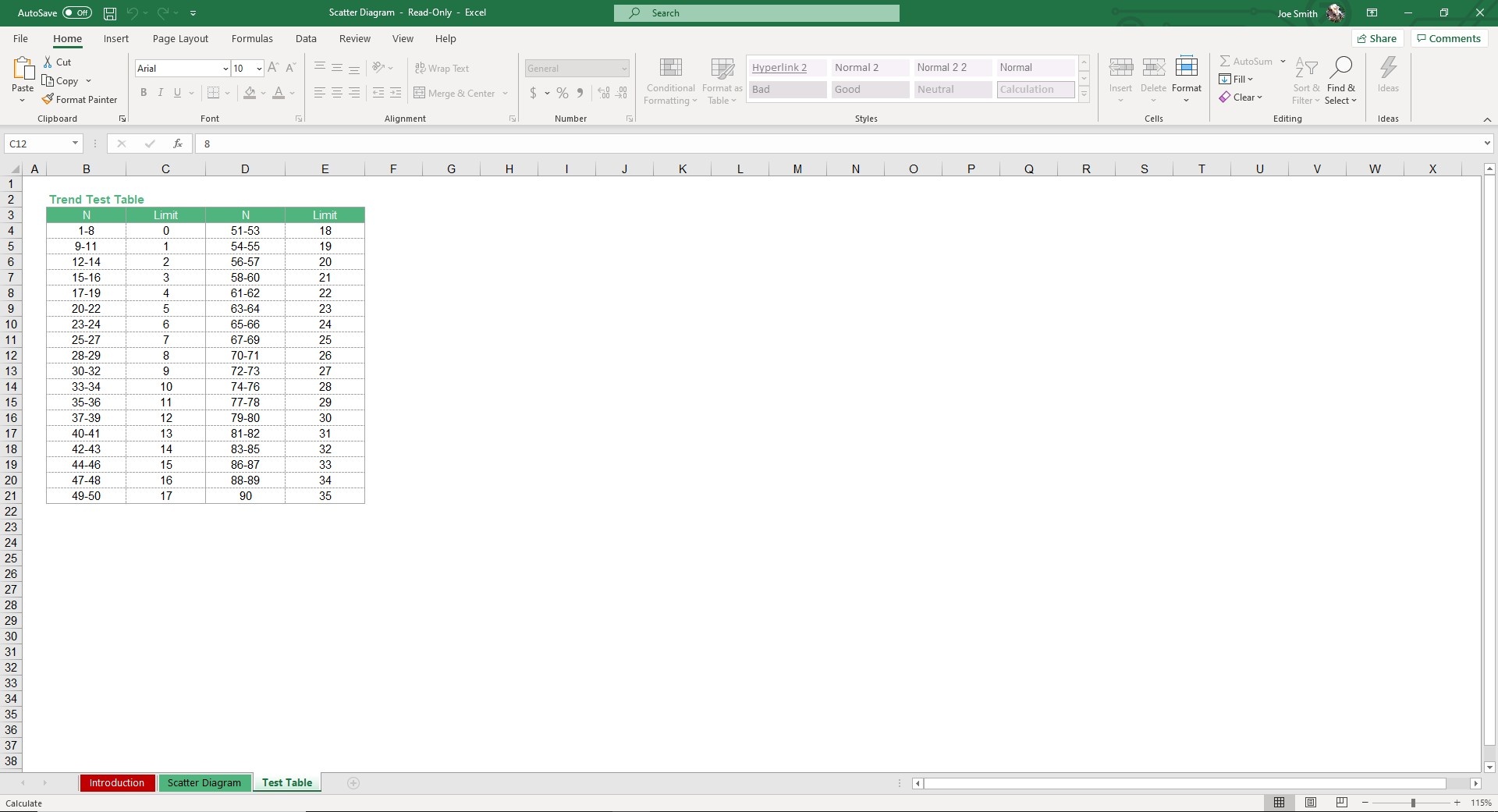The height and width of the screenshot is (812, 1498).
Task: Select the Introduction sheet tab
Action: [x=117, y=783]
